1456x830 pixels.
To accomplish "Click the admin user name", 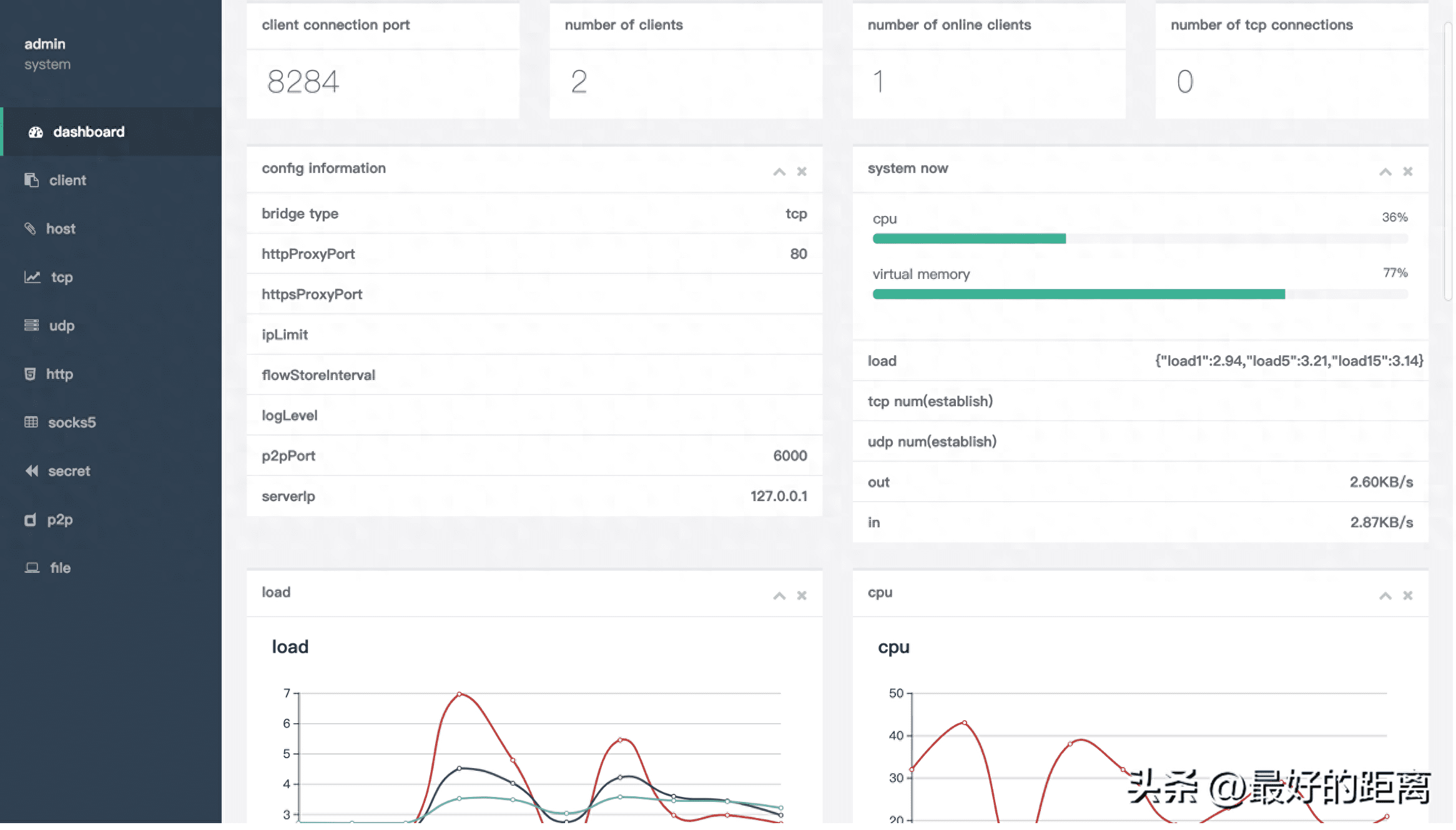I will [x=44, y=44].
